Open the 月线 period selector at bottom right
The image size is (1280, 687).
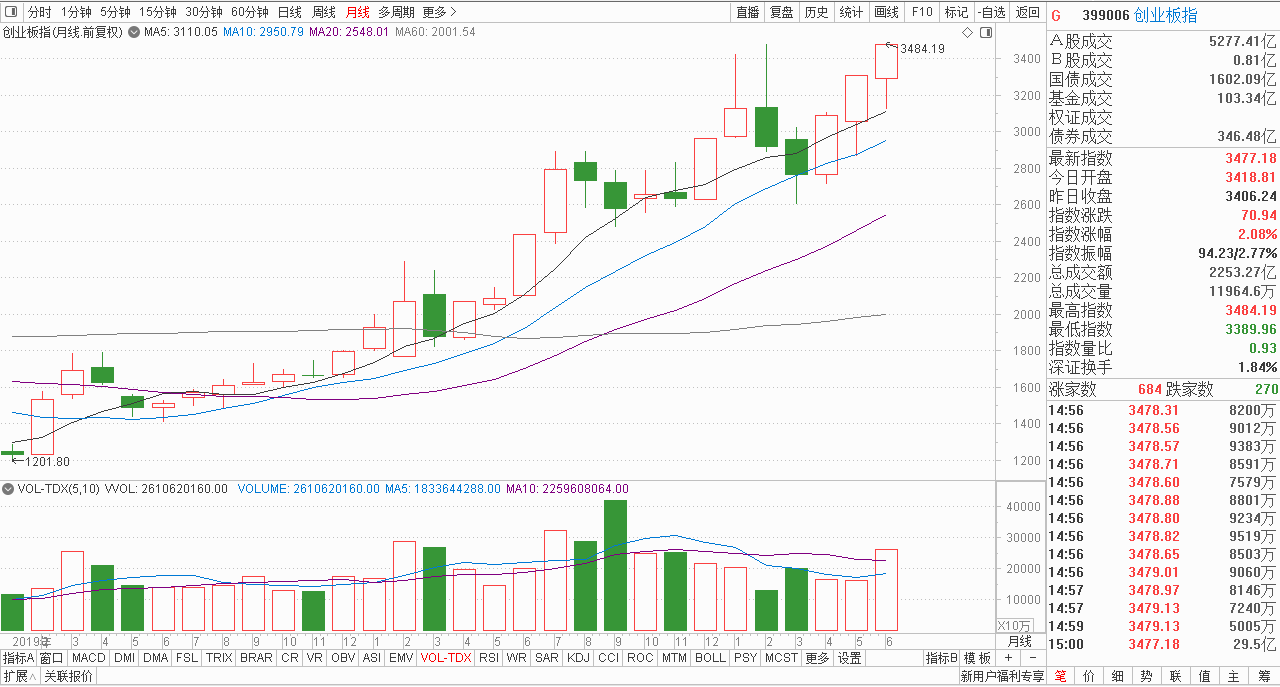point(1019,641)
